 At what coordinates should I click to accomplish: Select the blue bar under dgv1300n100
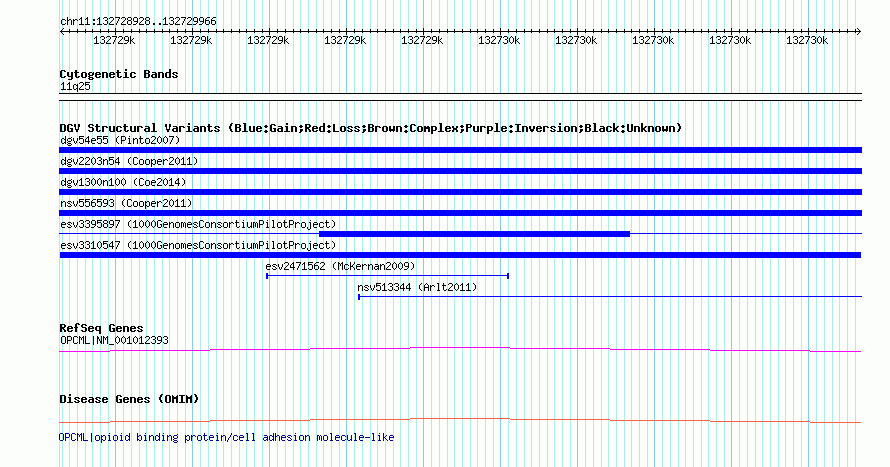(460, 192)
